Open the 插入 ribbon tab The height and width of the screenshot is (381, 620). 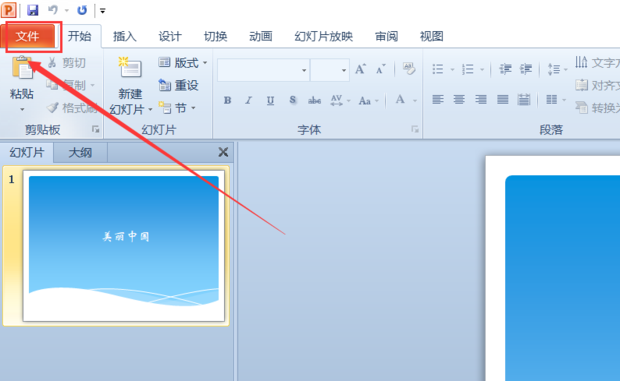point(125,36)
